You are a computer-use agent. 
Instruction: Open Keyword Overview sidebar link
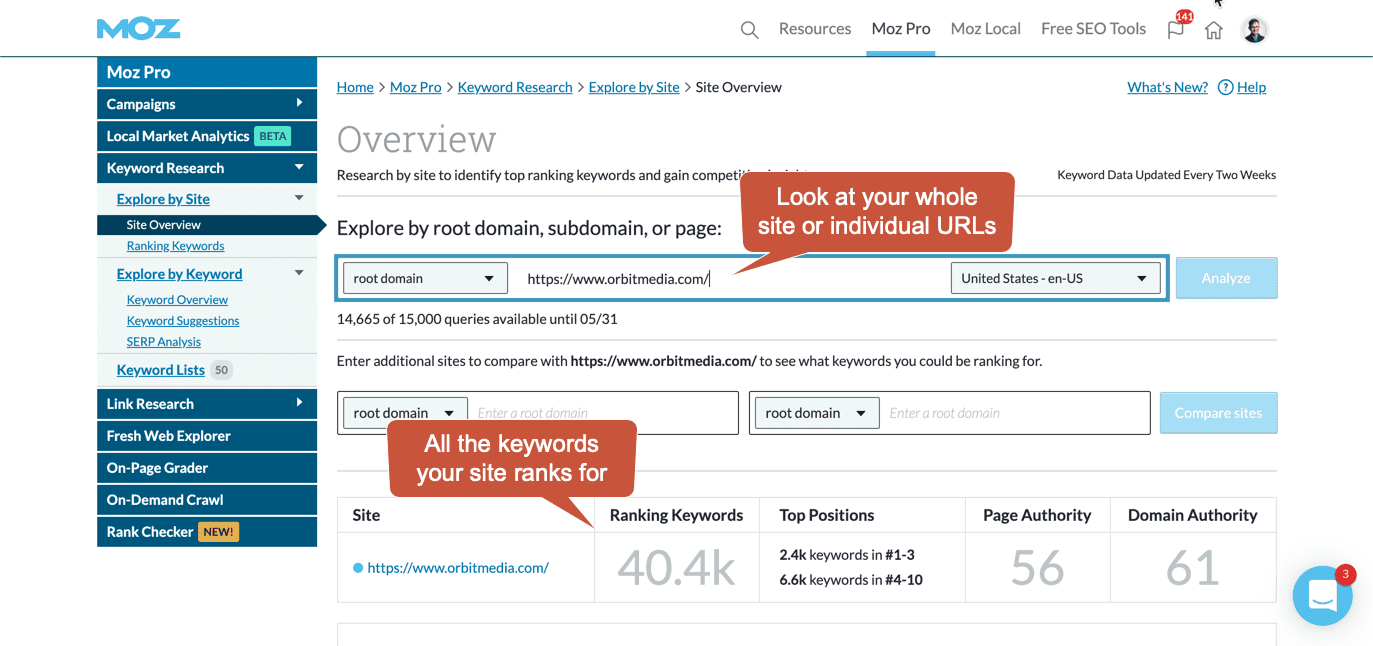click(177, 300)
